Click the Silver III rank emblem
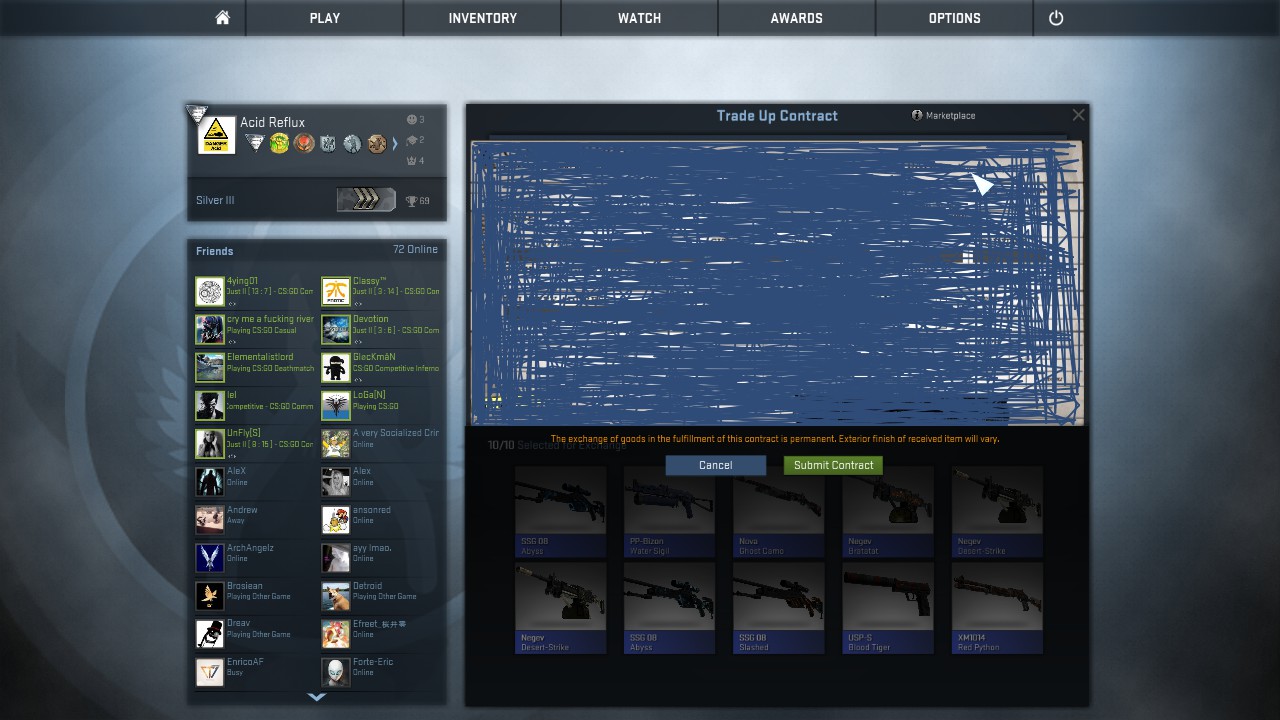The height and width of the screenshot is (720, 1280). (x=366, y=200)
